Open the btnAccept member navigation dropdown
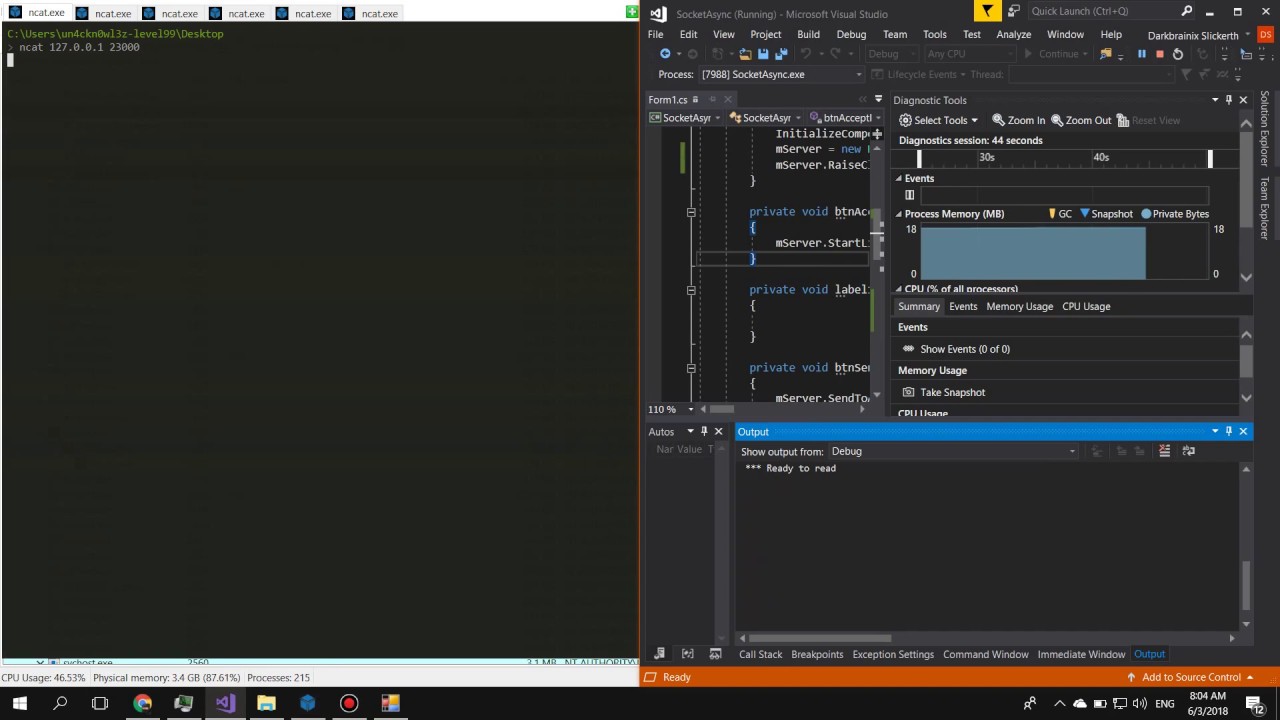 click(x=878, y=118)
